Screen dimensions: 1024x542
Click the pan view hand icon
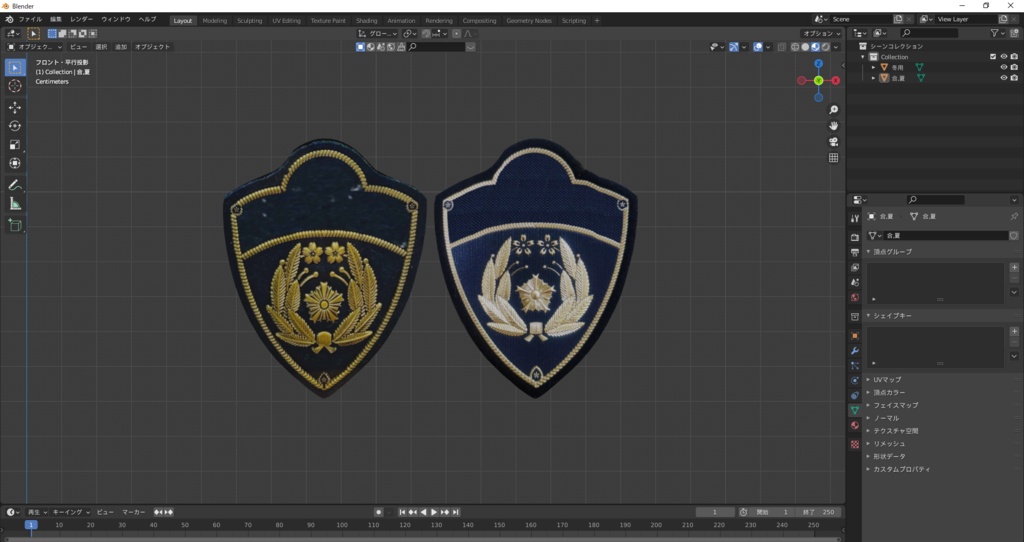click(x=833, y=125)
